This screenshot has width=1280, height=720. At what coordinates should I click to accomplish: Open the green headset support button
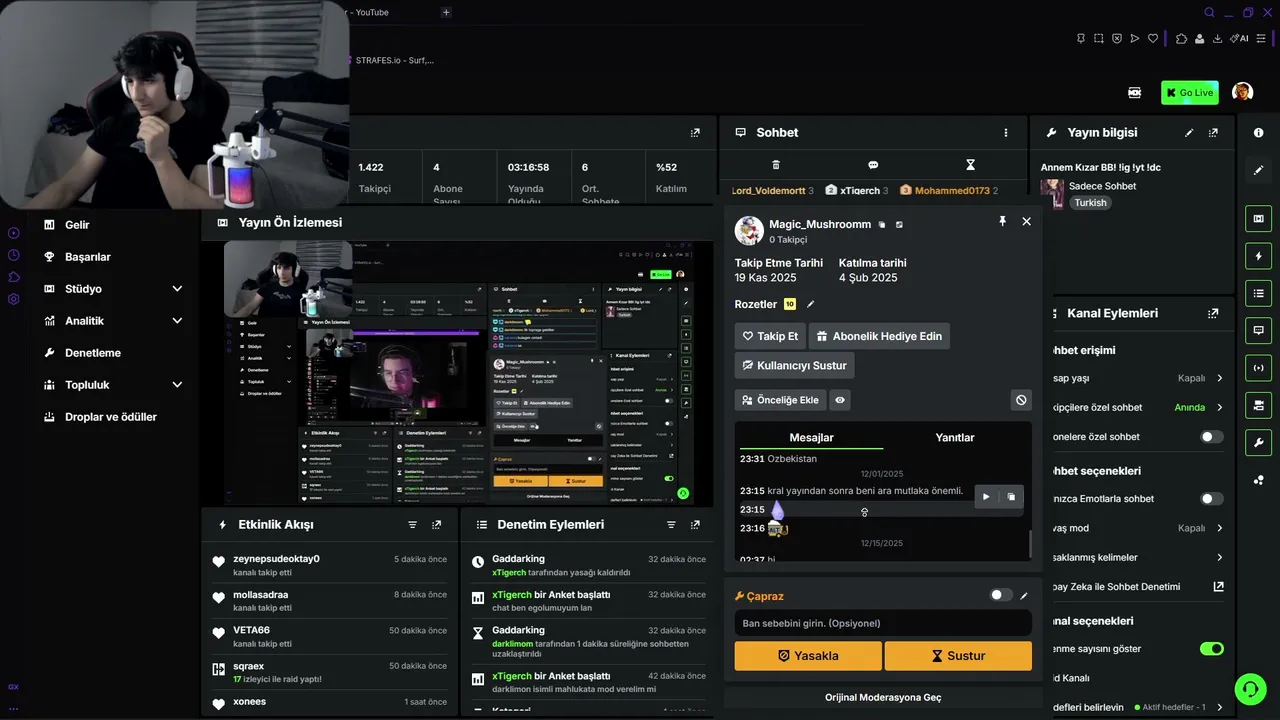click(x=1249, y=689)
